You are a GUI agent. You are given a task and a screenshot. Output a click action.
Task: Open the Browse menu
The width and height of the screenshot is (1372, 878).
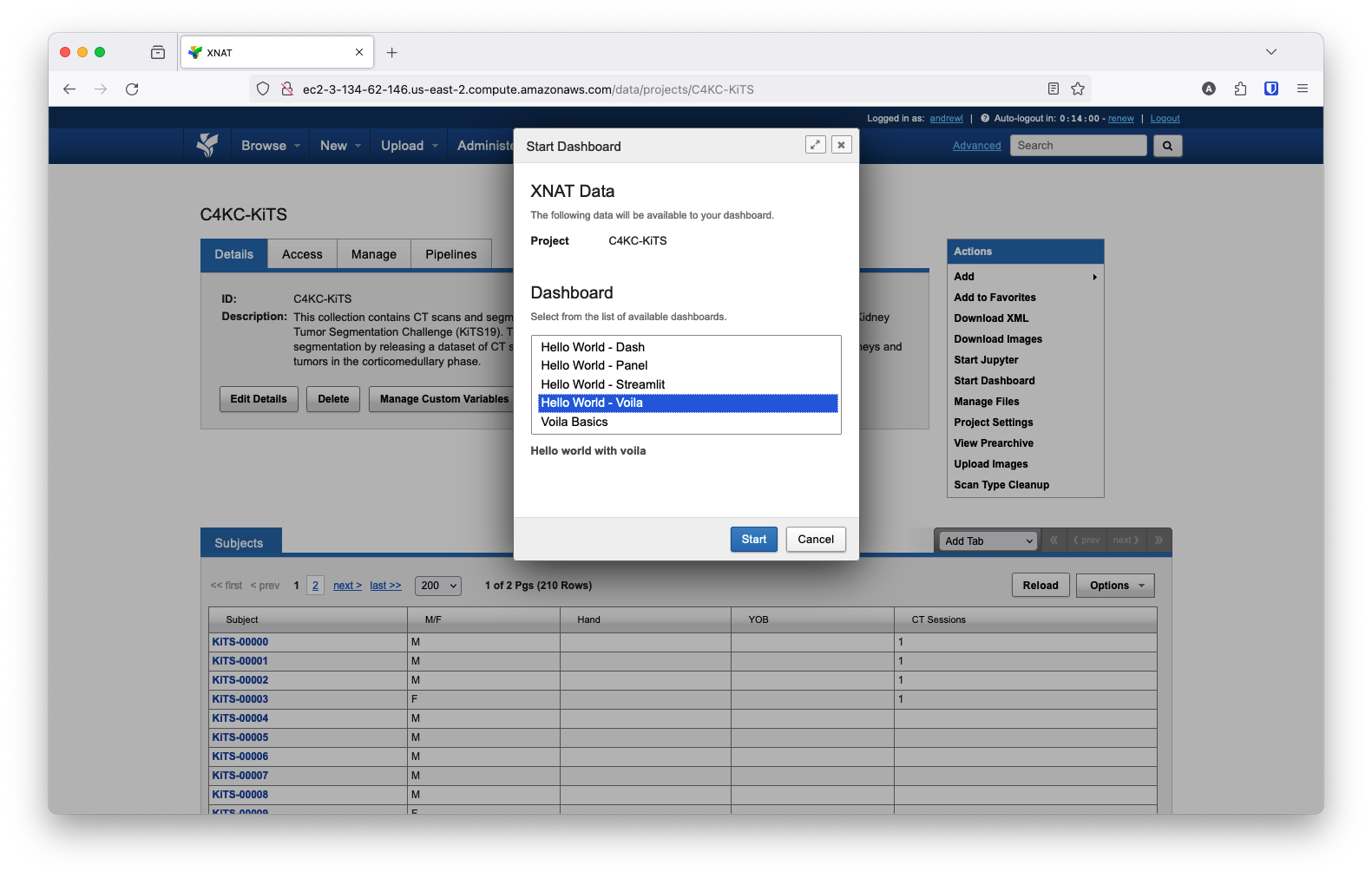click(x=270, y=146)
